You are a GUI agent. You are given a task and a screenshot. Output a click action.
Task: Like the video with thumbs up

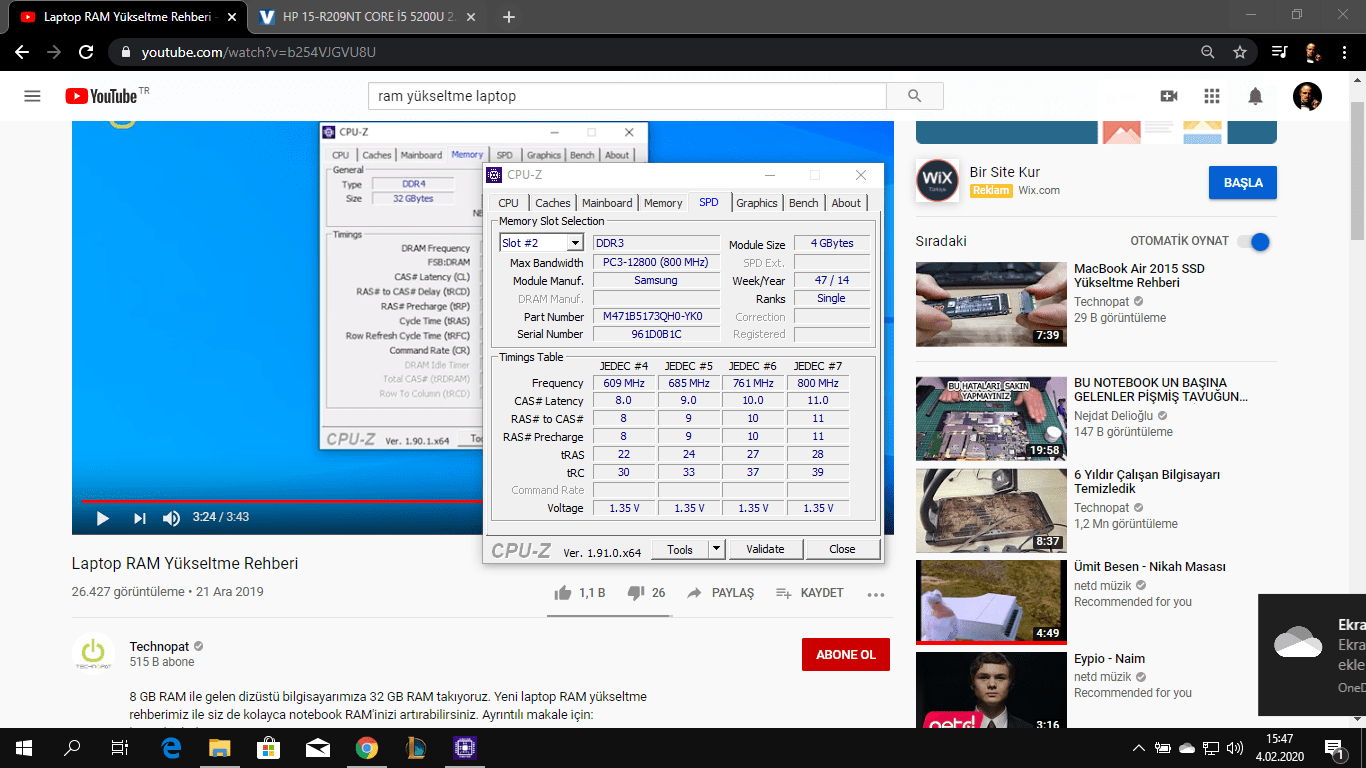pos(563,593)
